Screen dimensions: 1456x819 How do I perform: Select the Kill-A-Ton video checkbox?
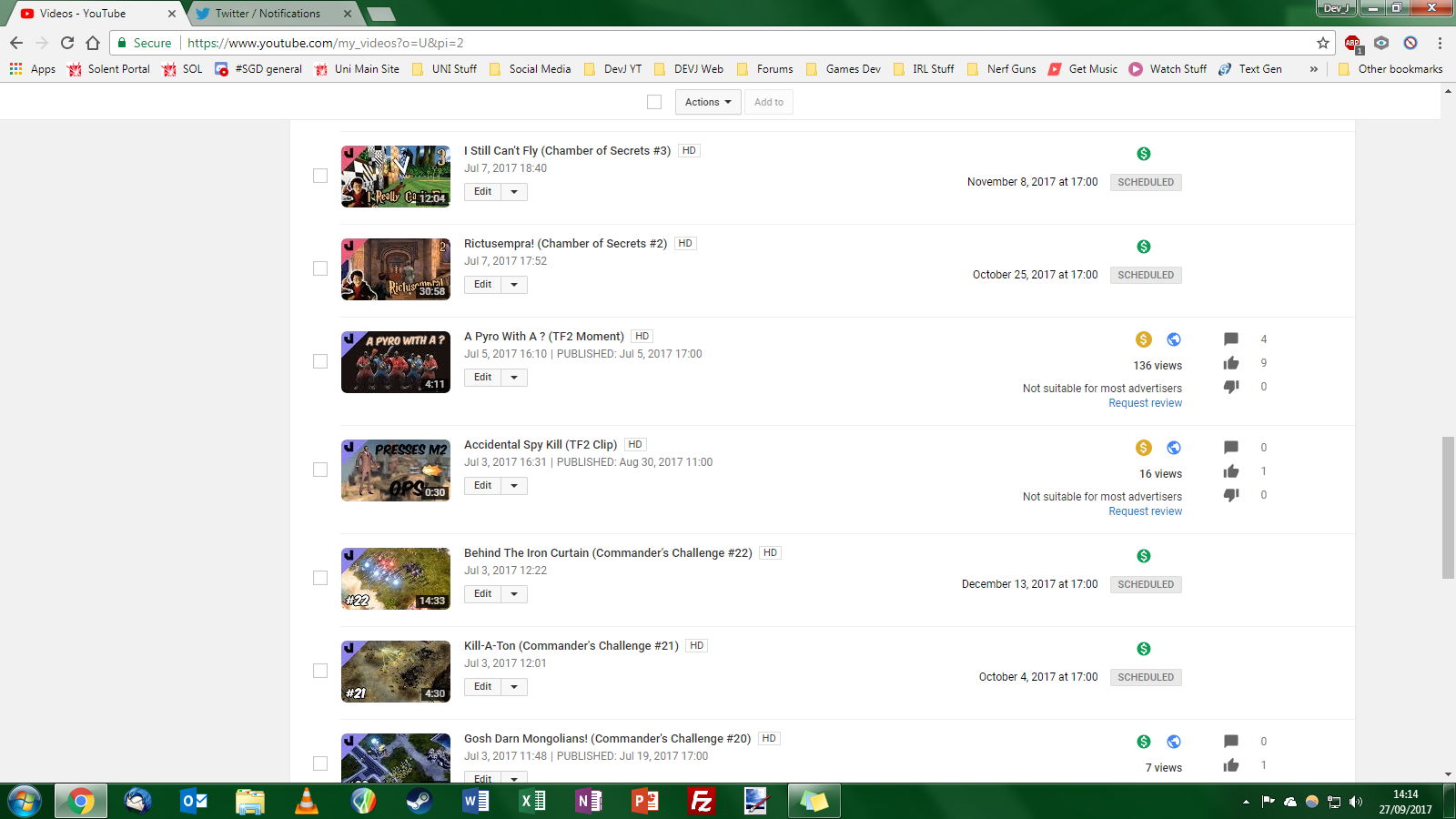[x=320, y=671]
